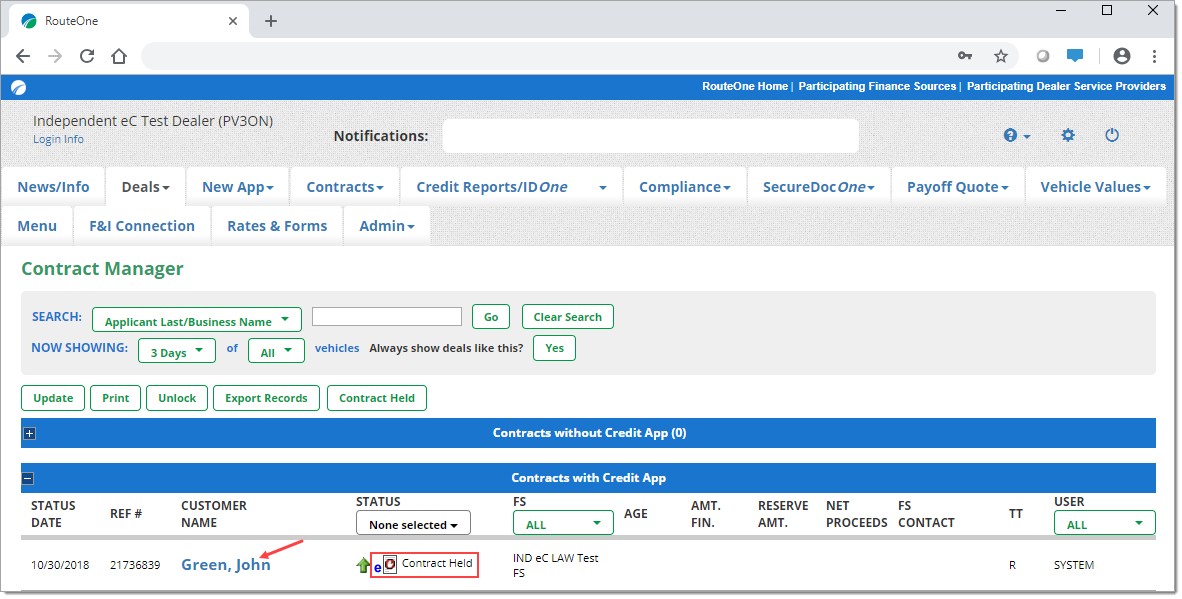Screen dimensions: 1182x599
Task: Open the Contracts menu
Action: point(344,187)
